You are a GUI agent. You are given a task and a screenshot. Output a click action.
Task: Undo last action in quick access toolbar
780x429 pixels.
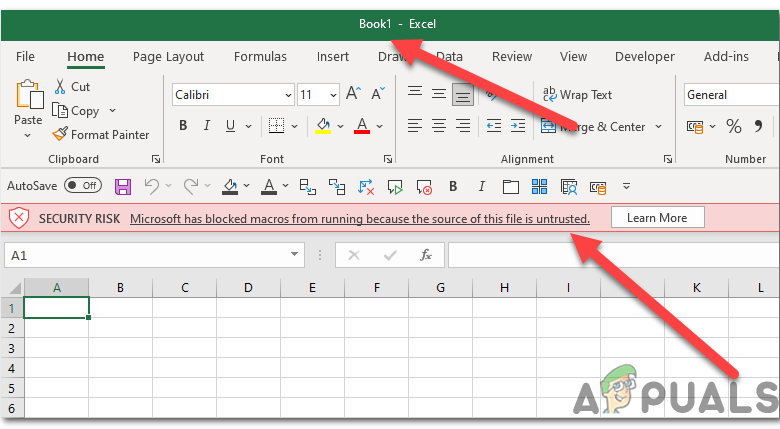[152, 186]
